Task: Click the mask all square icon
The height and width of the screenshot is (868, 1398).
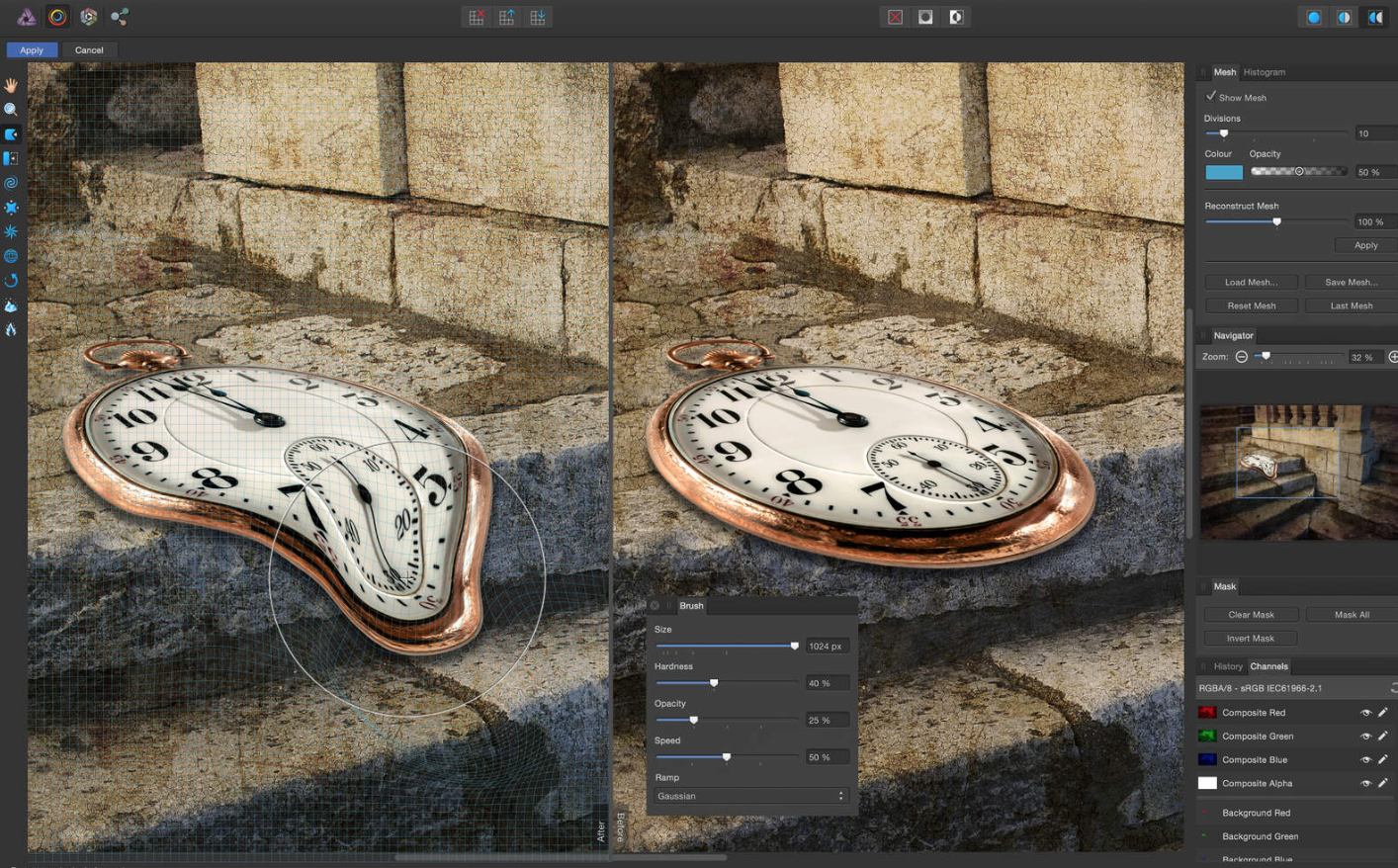Action: [925, 17]
